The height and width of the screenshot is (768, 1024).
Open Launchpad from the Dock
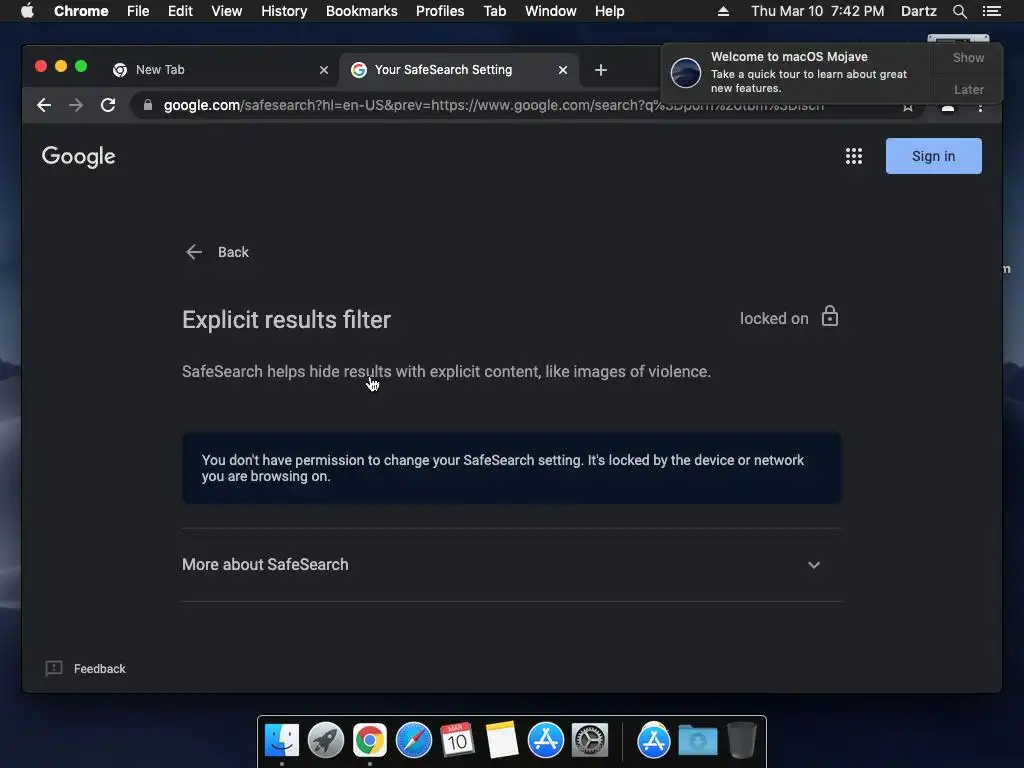[325, 741]
